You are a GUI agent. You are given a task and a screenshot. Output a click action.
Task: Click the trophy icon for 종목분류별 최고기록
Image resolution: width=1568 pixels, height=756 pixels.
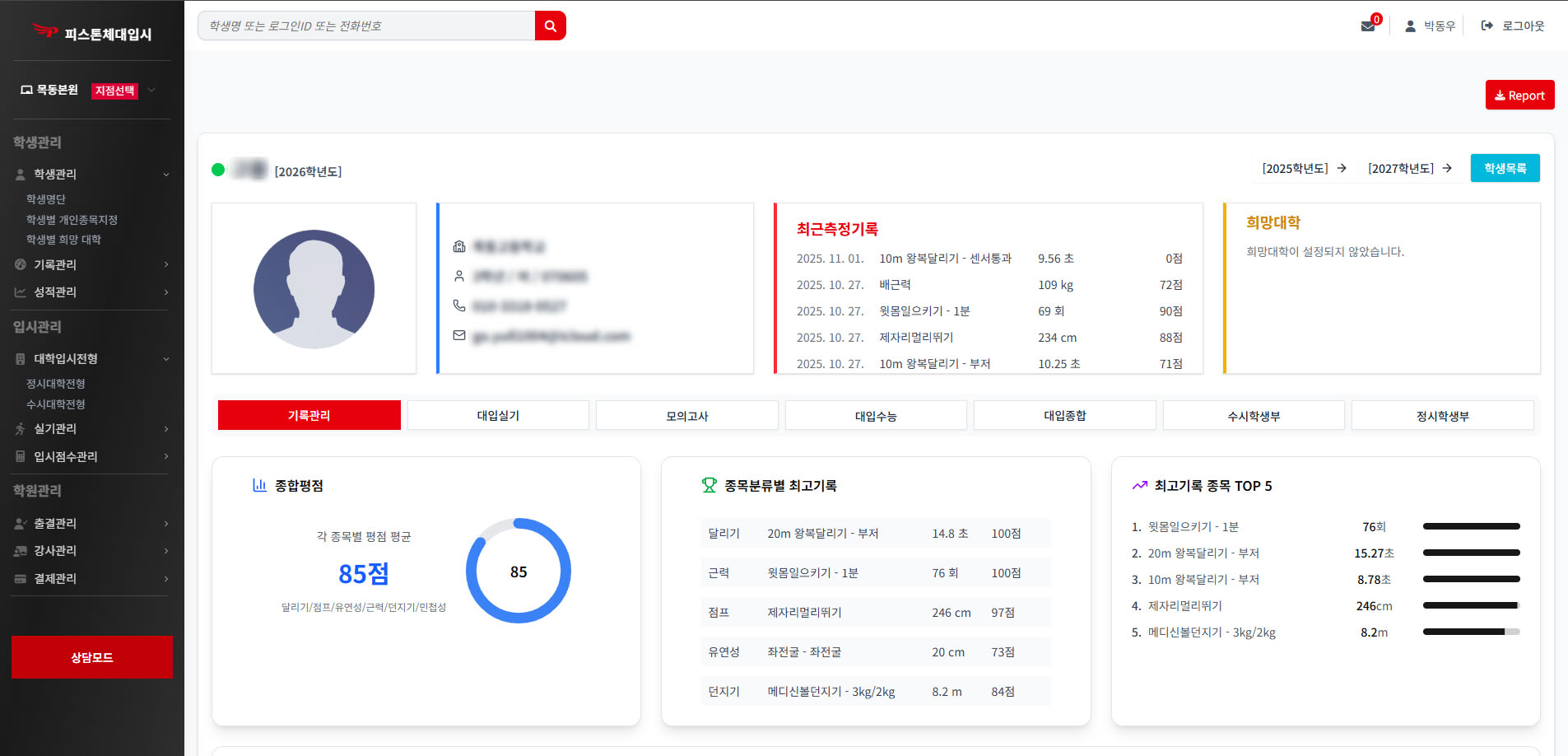[709, 485]
